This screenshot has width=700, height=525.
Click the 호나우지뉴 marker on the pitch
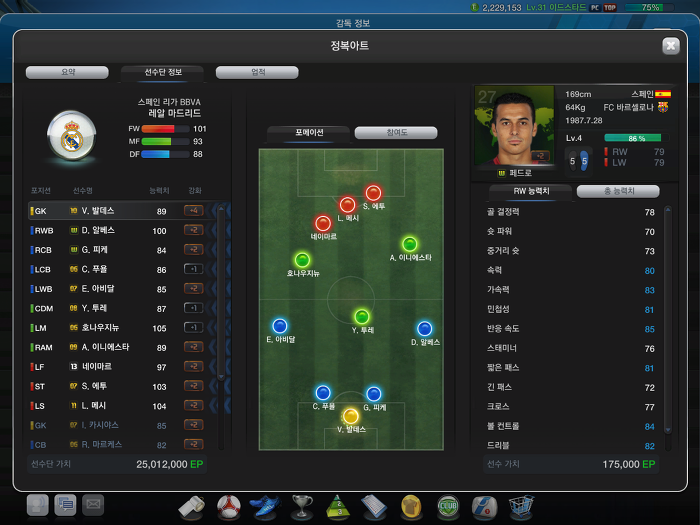(302, 259)
